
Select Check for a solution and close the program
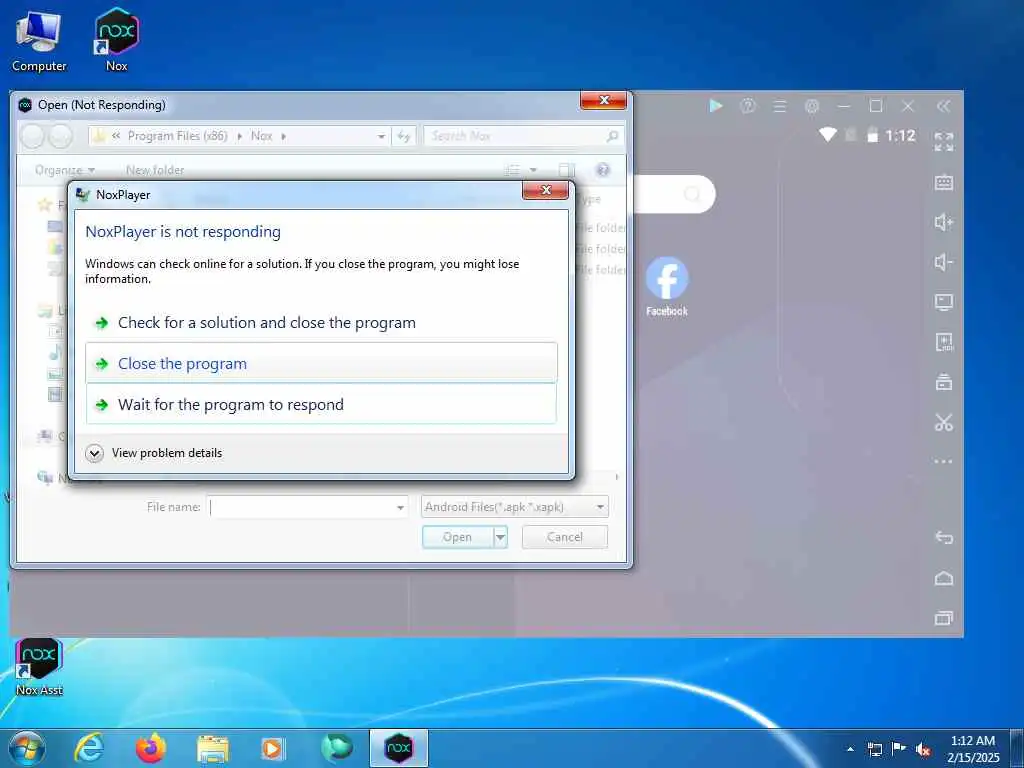pos(321,323)
